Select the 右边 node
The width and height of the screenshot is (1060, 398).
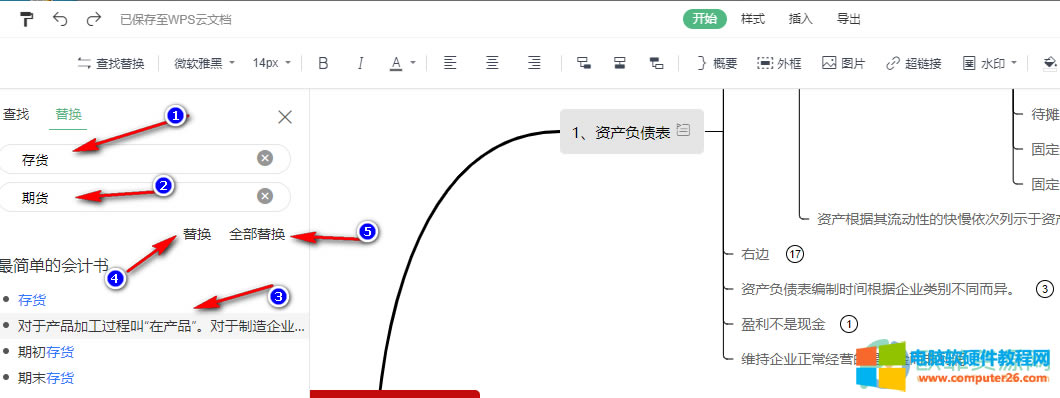click(x=756, y=254)
